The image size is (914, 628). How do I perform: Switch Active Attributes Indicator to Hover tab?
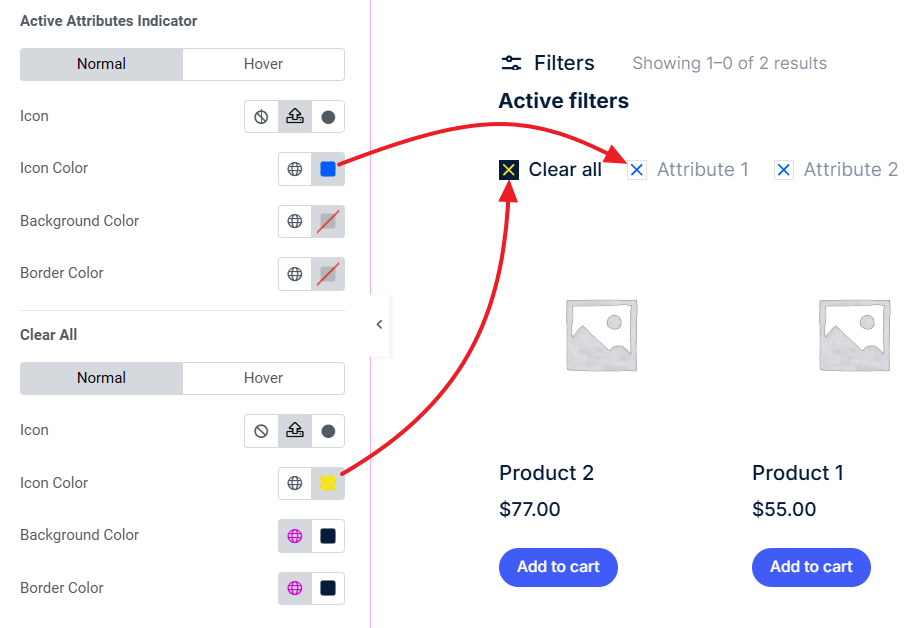(x=263, y=64)
